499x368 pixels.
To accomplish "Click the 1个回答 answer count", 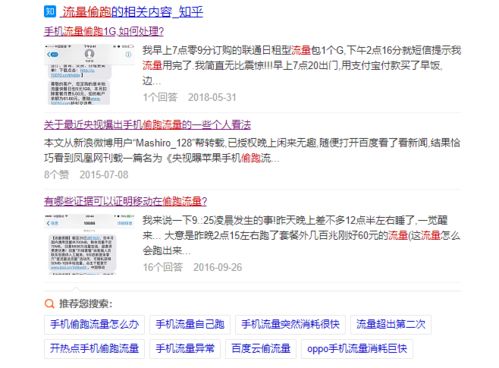I will 160,97.
